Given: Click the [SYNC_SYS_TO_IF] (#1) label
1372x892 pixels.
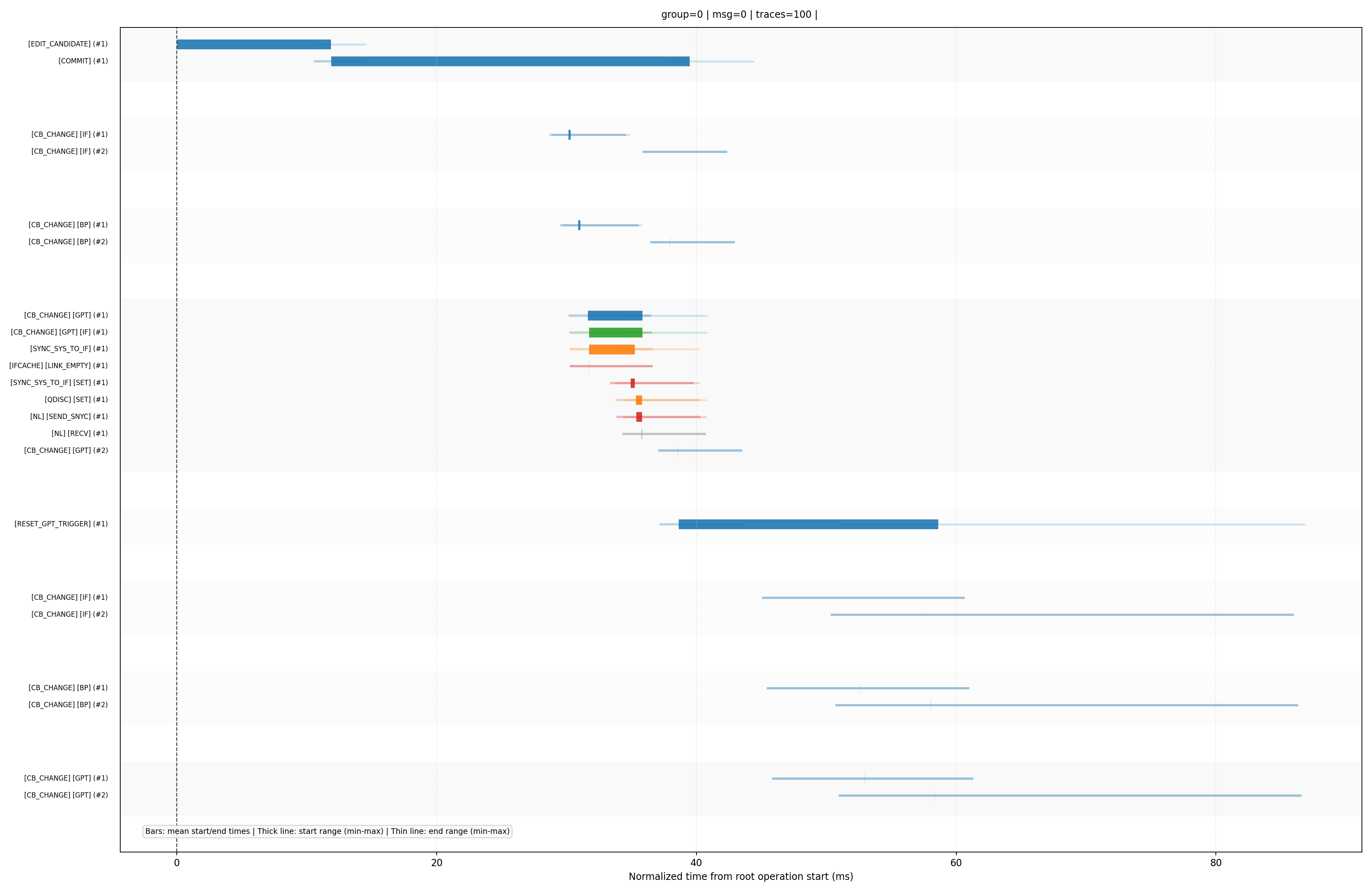Looking at the screenshot, I should pyautogui.click(x=69, y=349).
